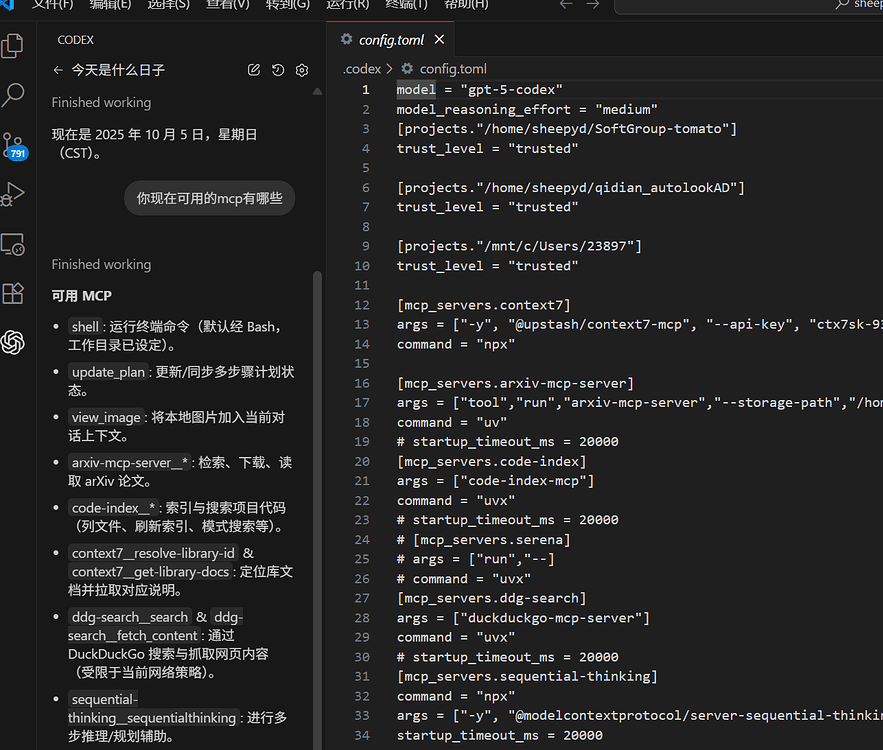This screenshot has height=750, width=883.
Task: Click the scroll-up arrow of chat panel
Action: click(317, 91)
